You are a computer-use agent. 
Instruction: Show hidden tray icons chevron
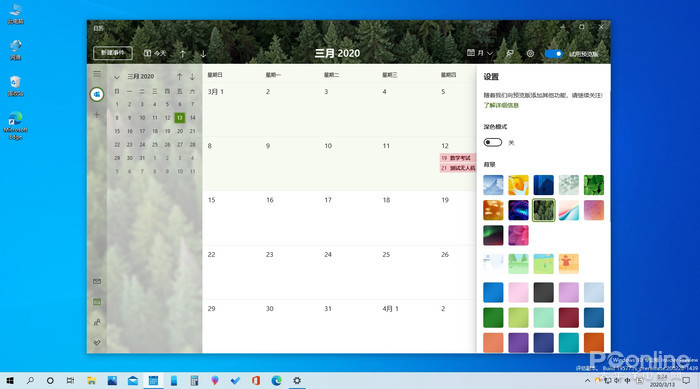coord(588,381)
